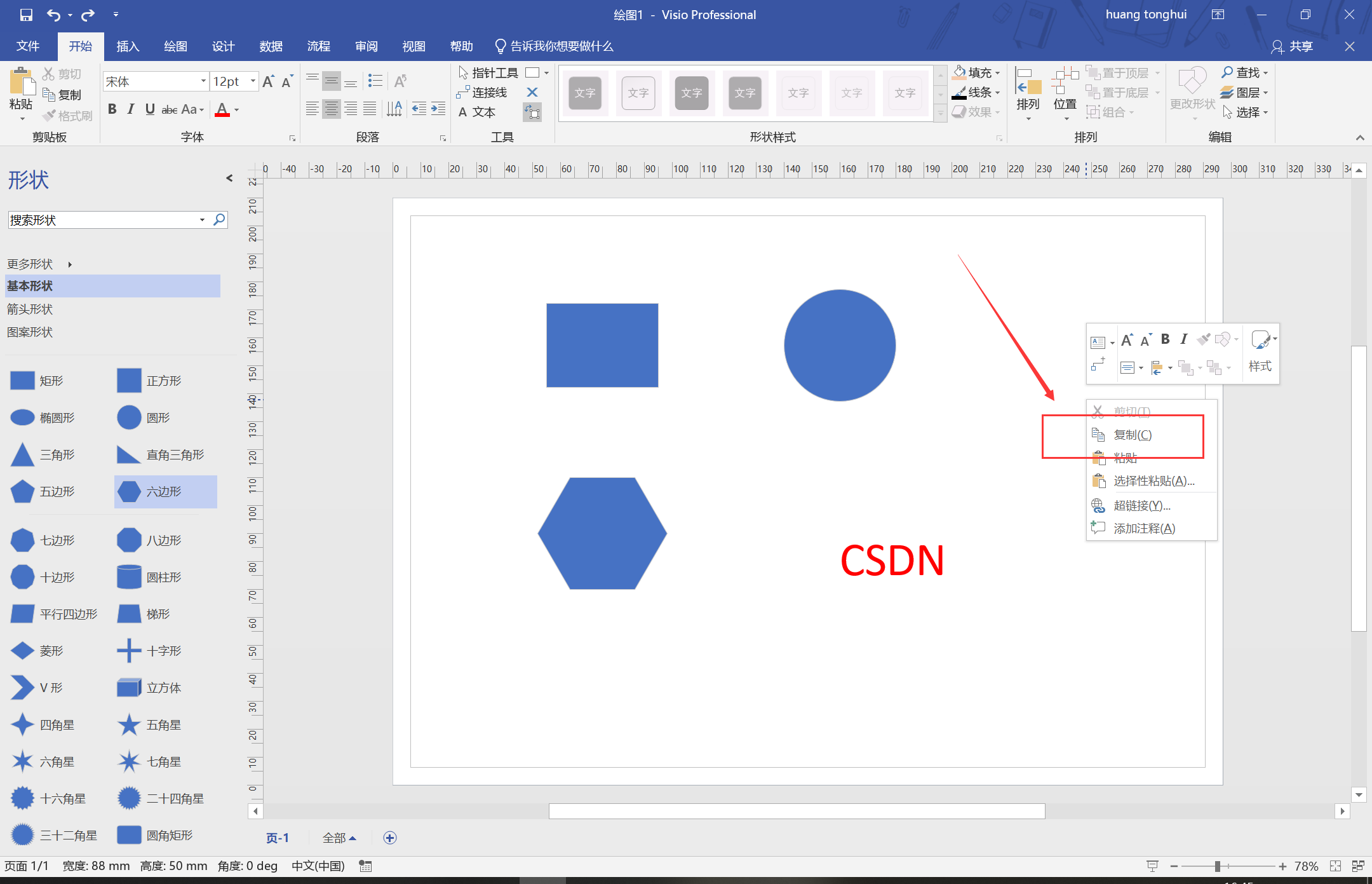Click the Save icon in title bar
Image resolution: width=1372 pixels, height=884 pixels.
(x=26, y=15)
